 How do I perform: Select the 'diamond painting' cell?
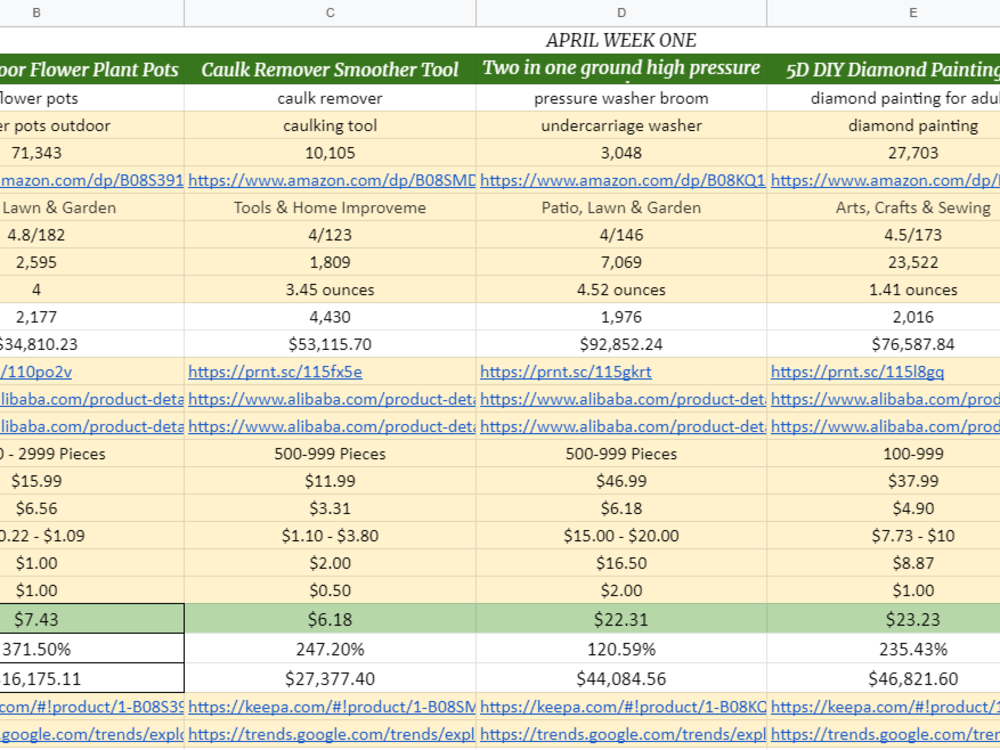(x=883, y=126)
